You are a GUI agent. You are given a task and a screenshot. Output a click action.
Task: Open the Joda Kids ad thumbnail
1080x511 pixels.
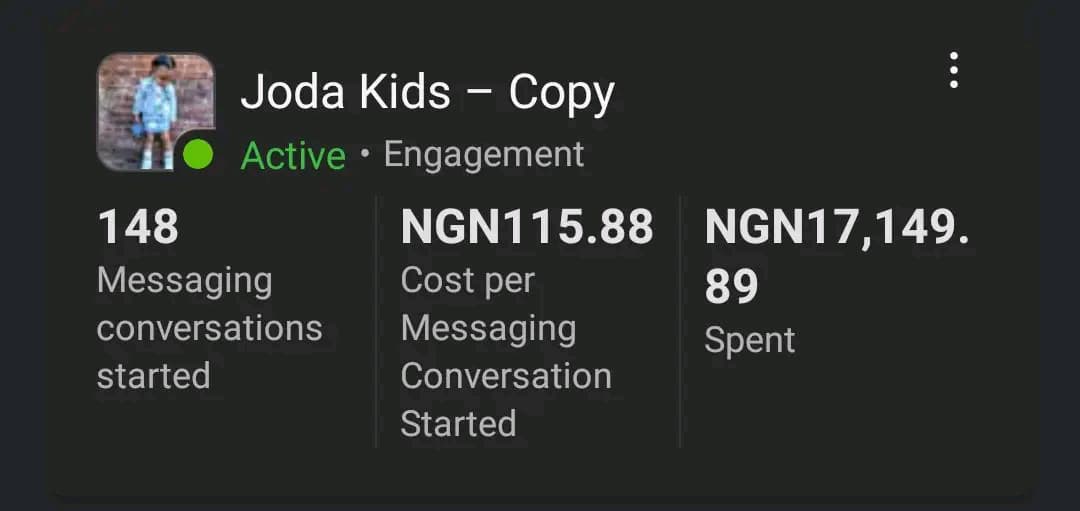[153, 108]
